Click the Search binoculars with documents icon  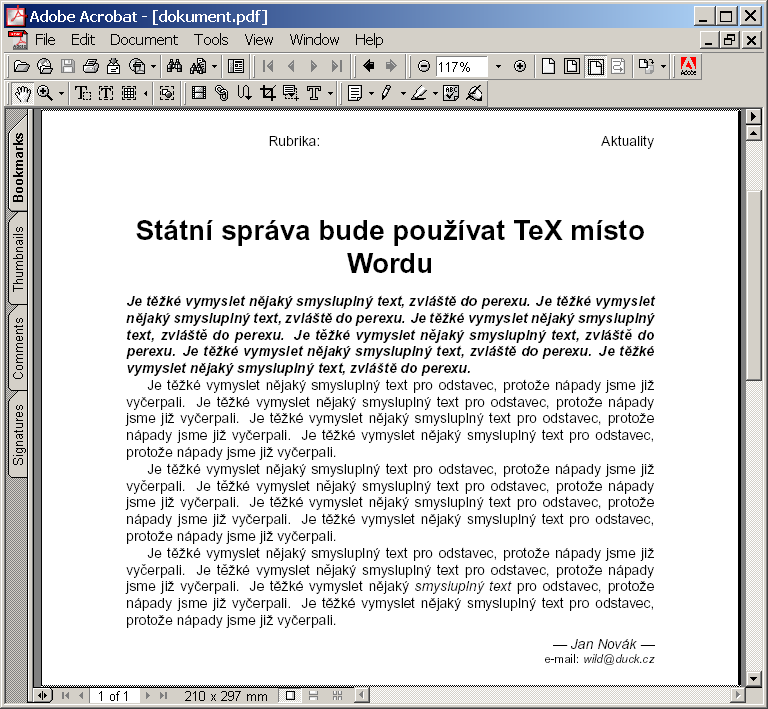pyautogui.click(x=198, y=66)
